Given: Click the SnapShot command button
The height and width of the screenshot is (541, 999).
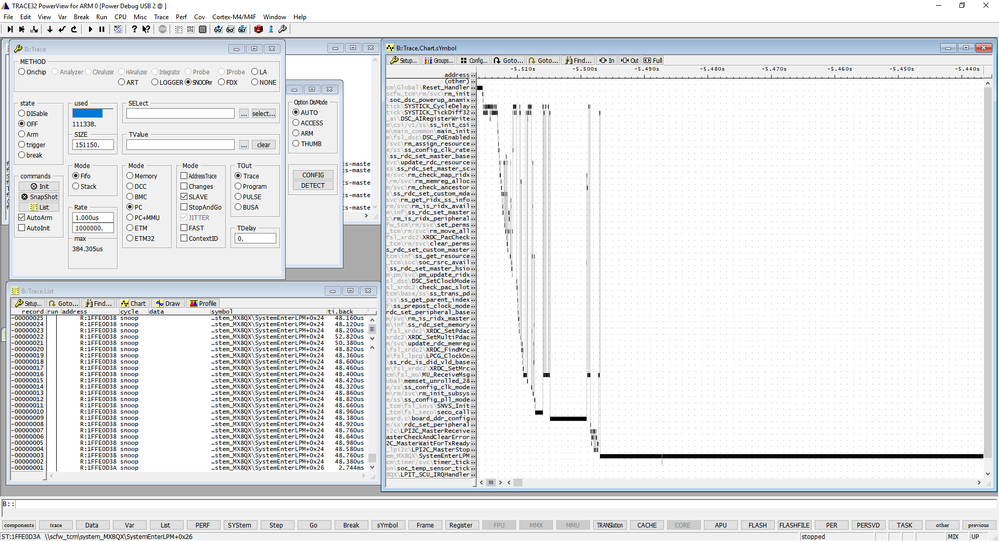Looking at the screenshot, I should coord(40,197).
